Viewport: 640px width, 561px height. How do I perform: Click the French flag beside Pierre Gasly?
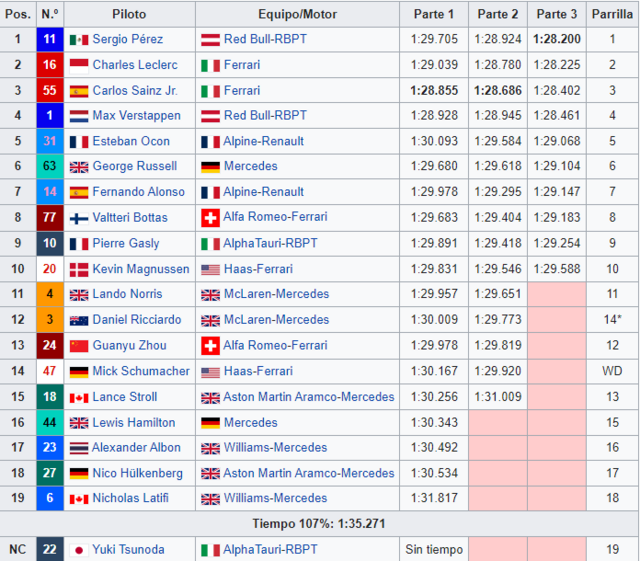point(79,244)
